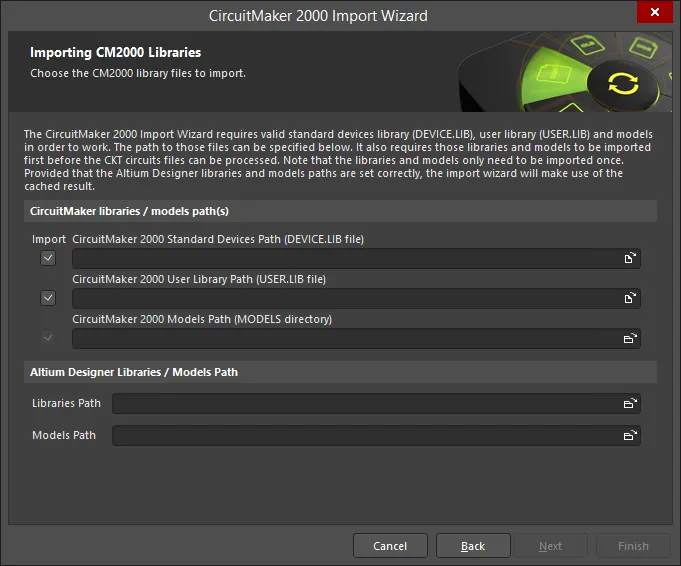The image size is (681, 566).
Task: Click the 'Libraries Path' label
Action: click(66, 403)
